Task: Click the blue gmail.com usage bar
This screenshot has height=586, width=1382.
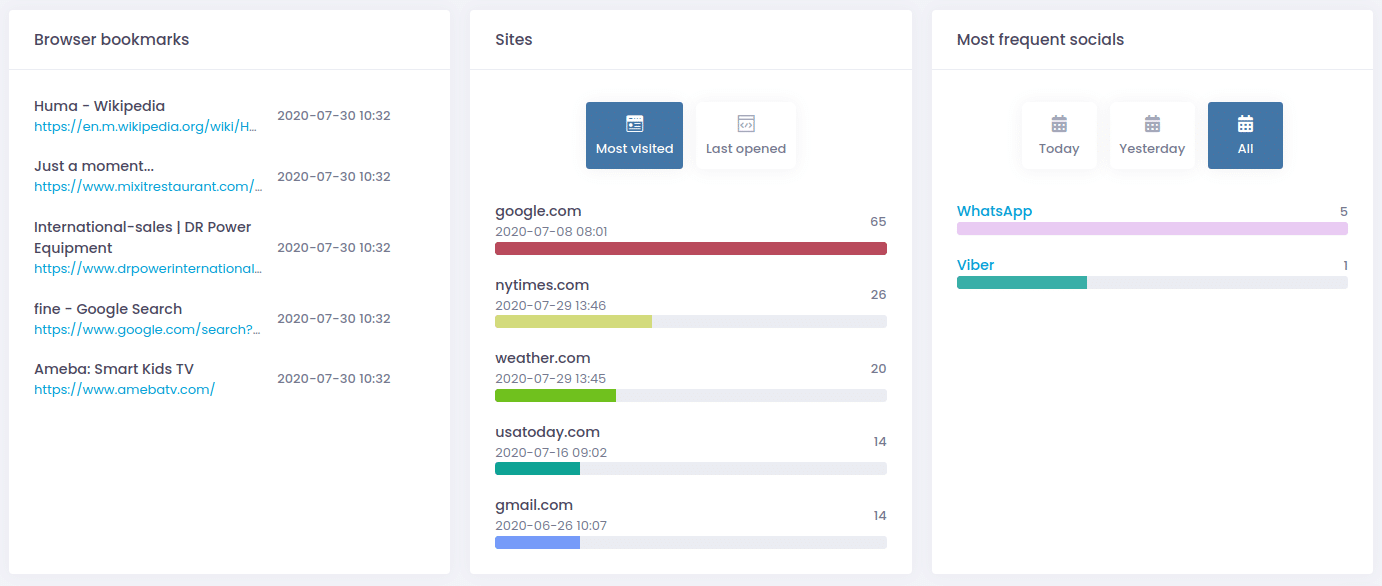Action: point(537,542)
